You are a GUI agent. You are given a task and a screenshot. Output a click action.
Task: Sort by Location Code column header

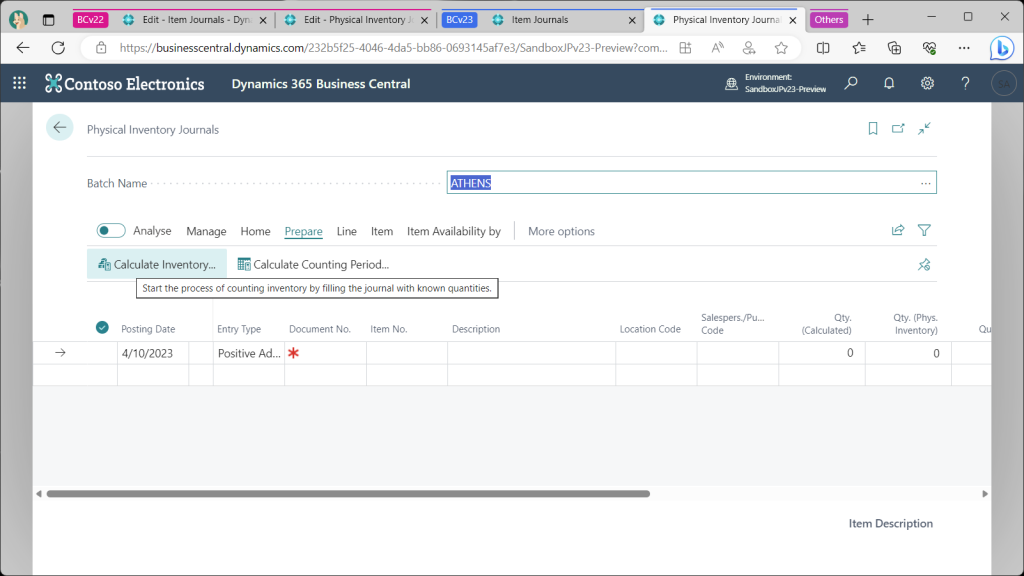click(650, 329)
